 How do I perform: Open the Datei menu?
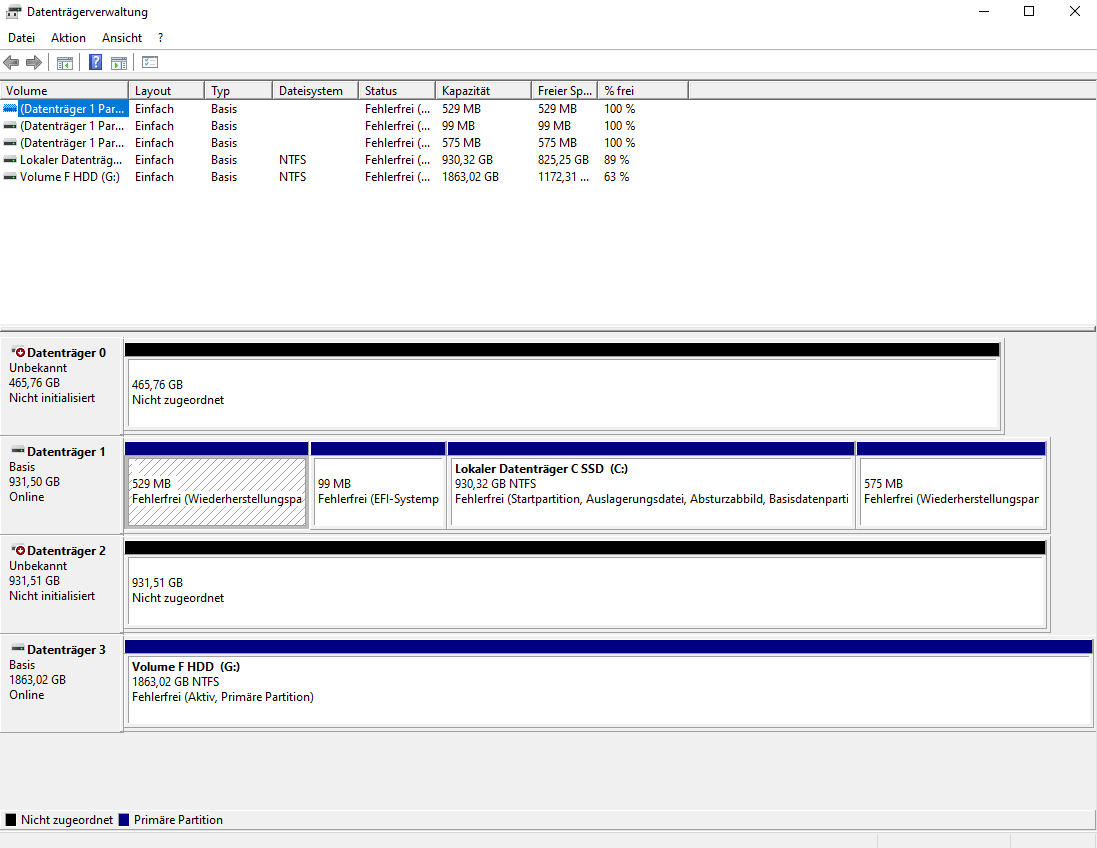click(22, 38)
